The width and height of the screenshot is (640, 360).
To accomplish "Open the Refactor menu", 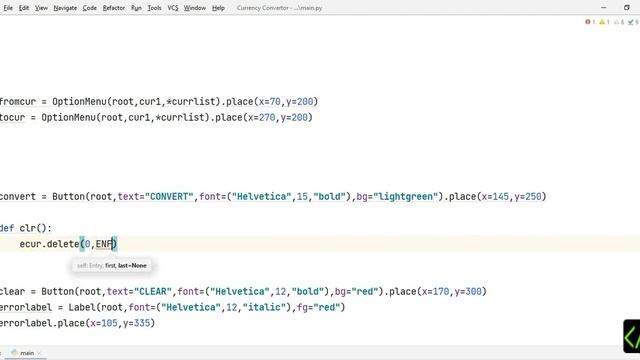I will point(113,8).
